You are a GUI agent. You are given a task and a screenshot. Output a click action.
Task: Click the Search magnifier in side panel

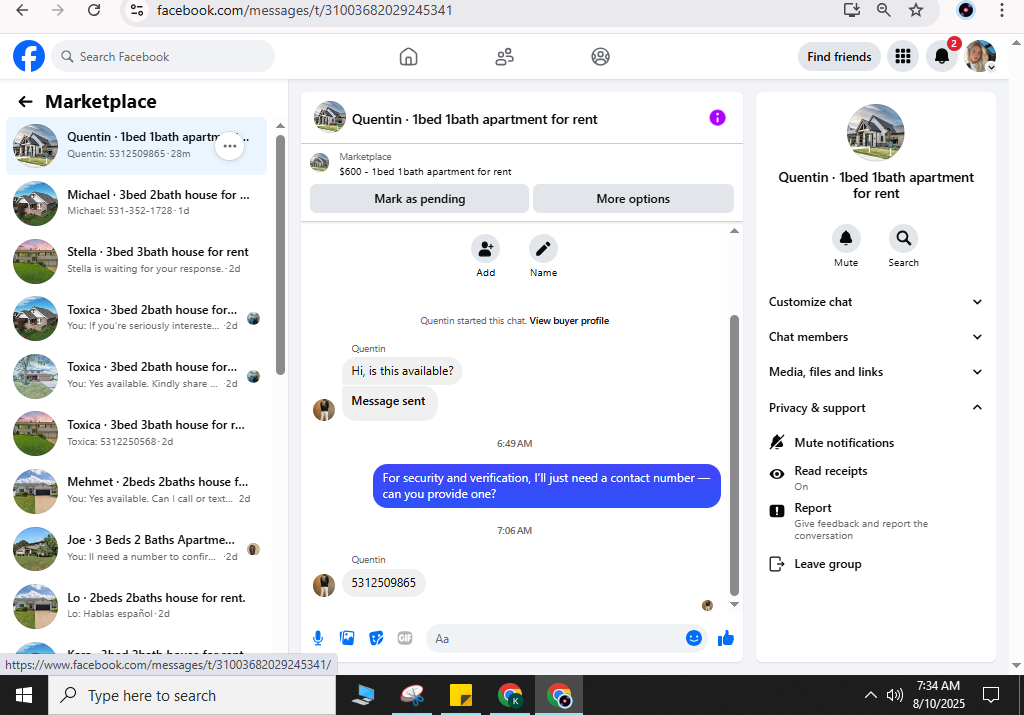903,238
